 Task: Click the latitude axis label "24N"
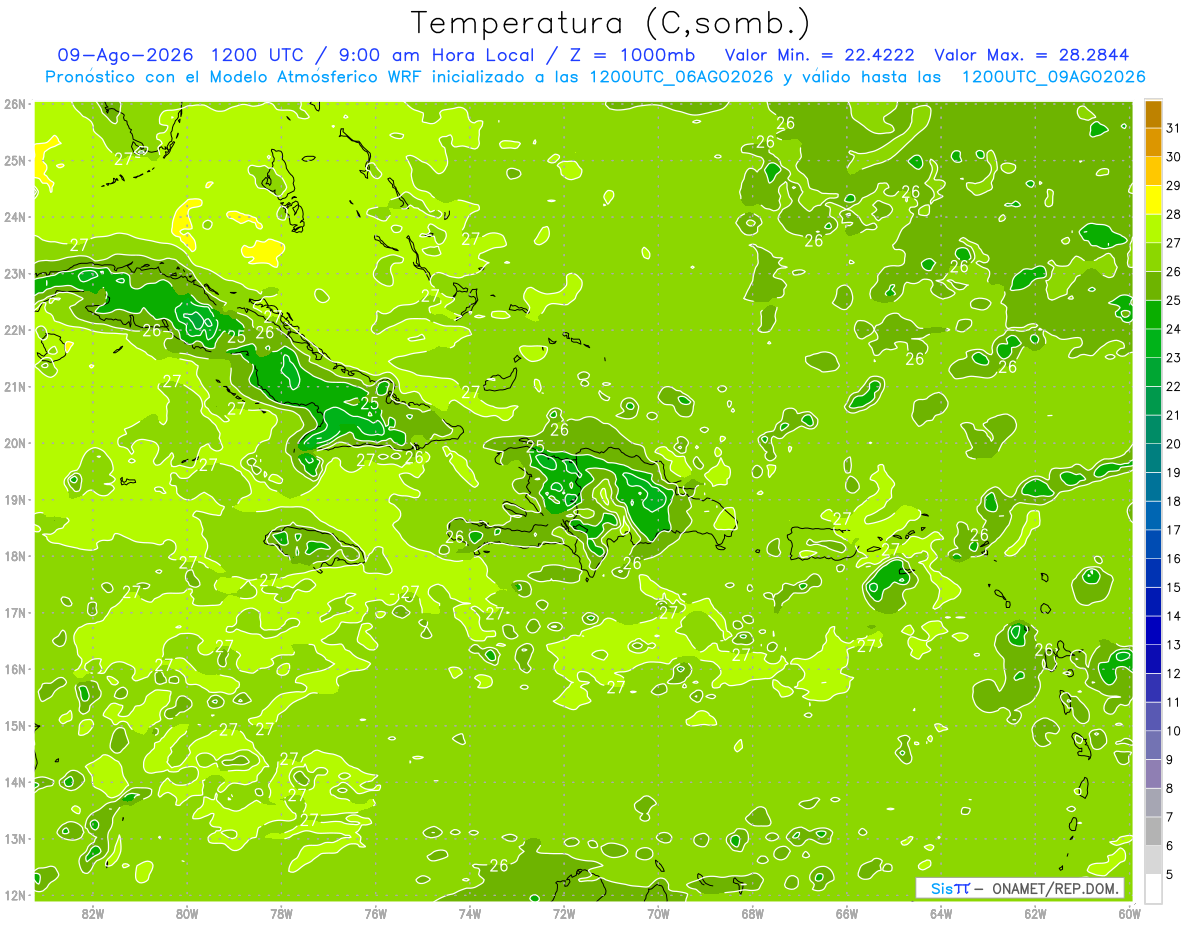click(x=15, y=217)
